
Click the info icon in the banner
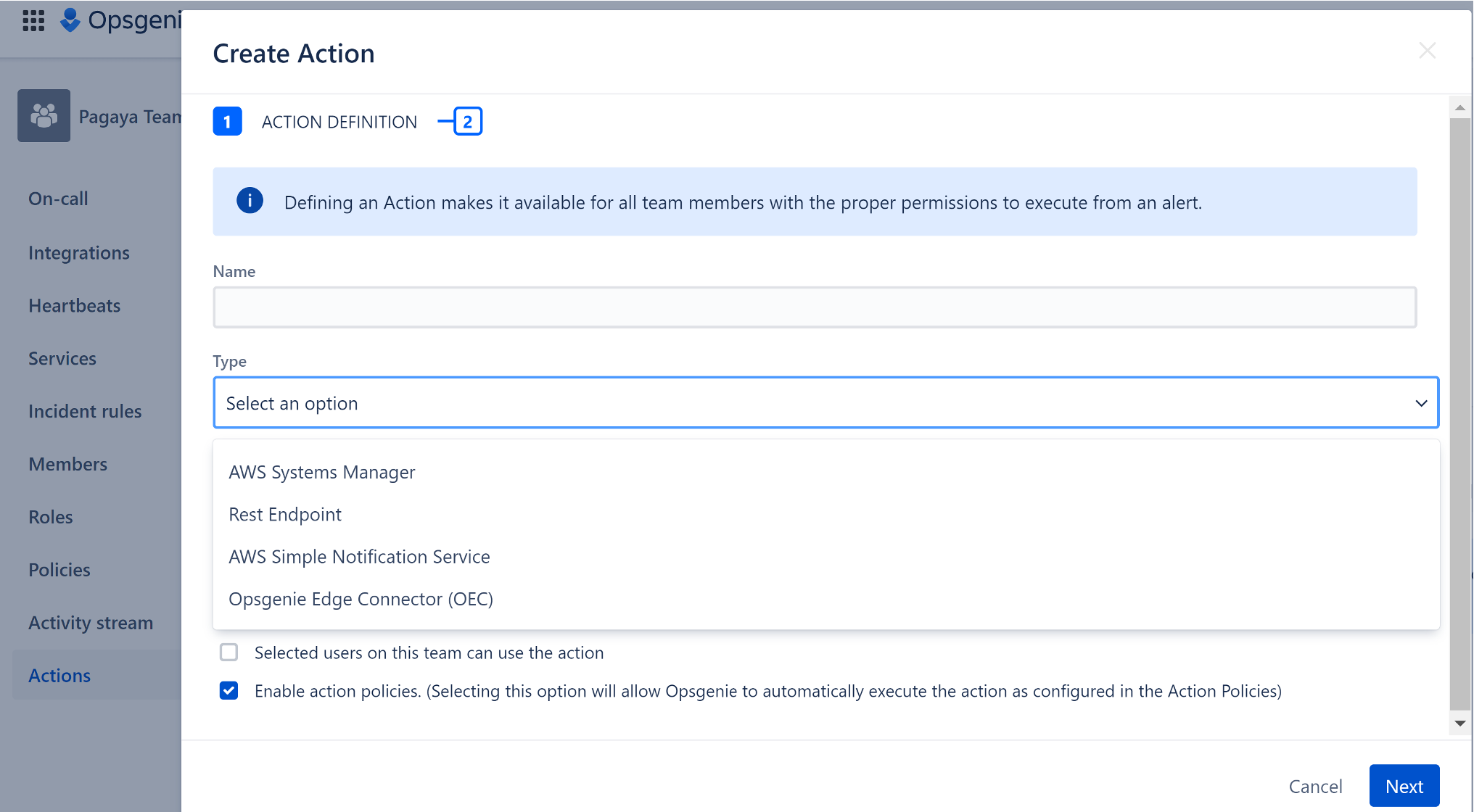coord(250,201)
